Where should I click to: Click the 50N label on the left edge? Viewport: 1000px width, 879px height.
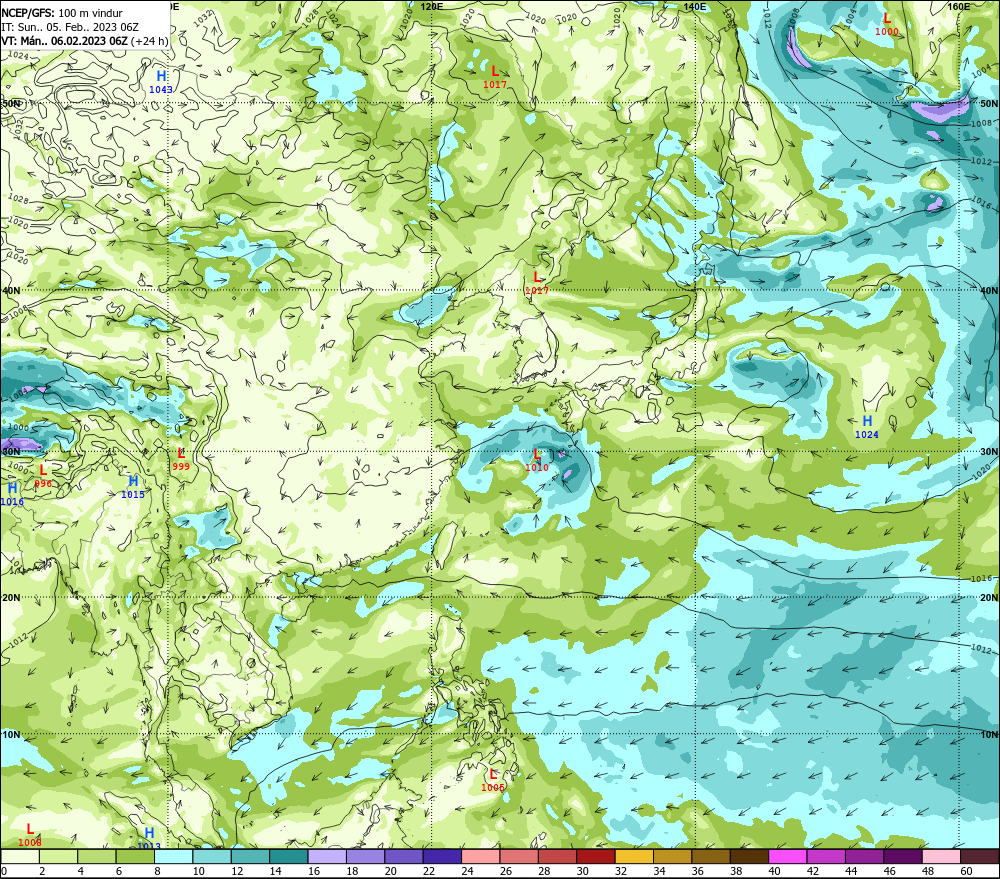(x=11, y=103)
